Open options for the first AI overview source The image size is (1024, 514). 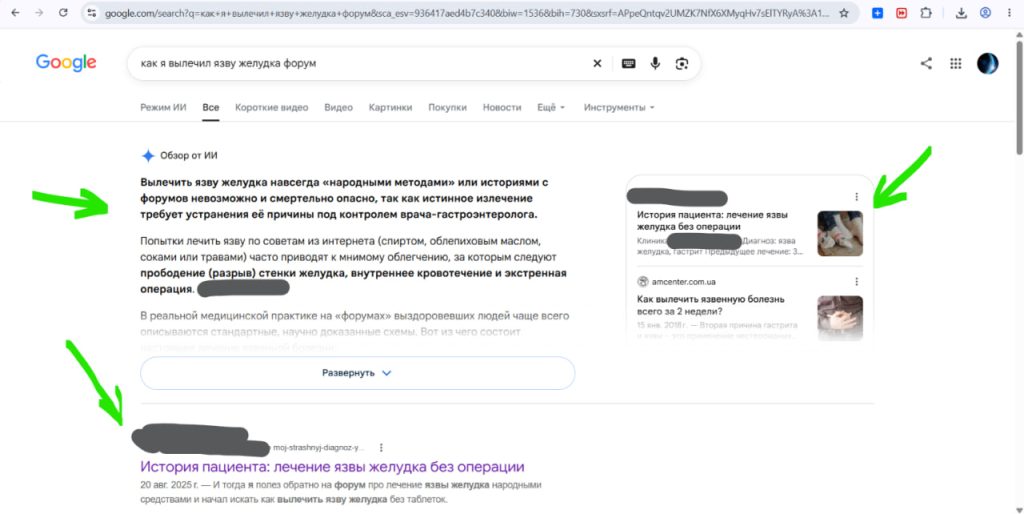click(x=856, y=197)
